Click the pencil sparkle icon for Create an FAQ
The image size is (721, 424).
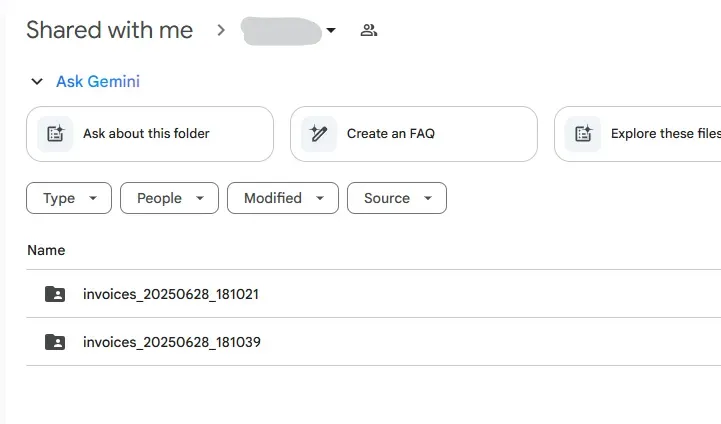pyautogui.click(x=320, y=134)
